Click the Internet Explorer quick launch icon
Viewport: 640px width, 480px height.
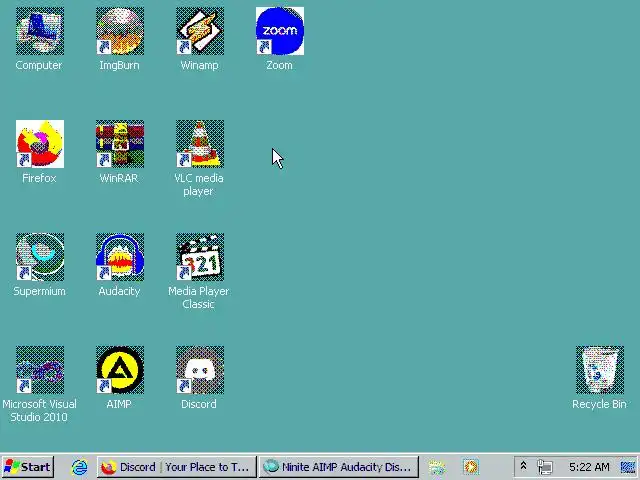[79, 467]
